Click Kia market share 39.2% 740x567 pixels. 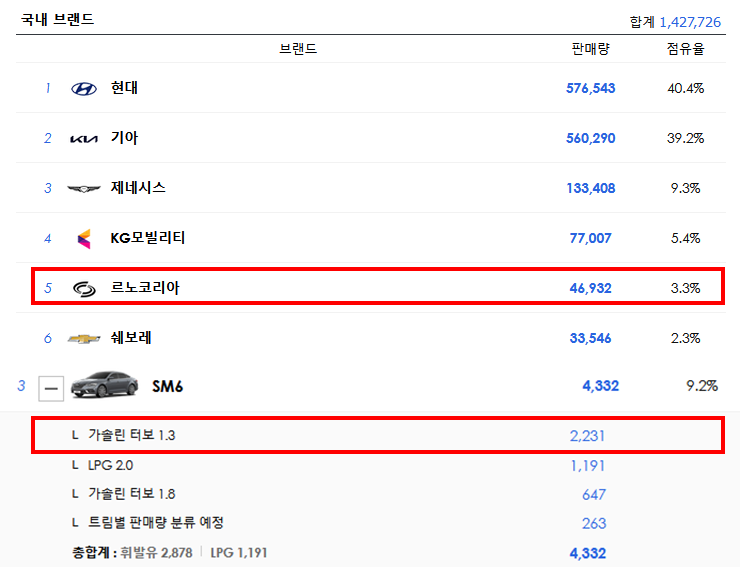(x=685, y=138)
